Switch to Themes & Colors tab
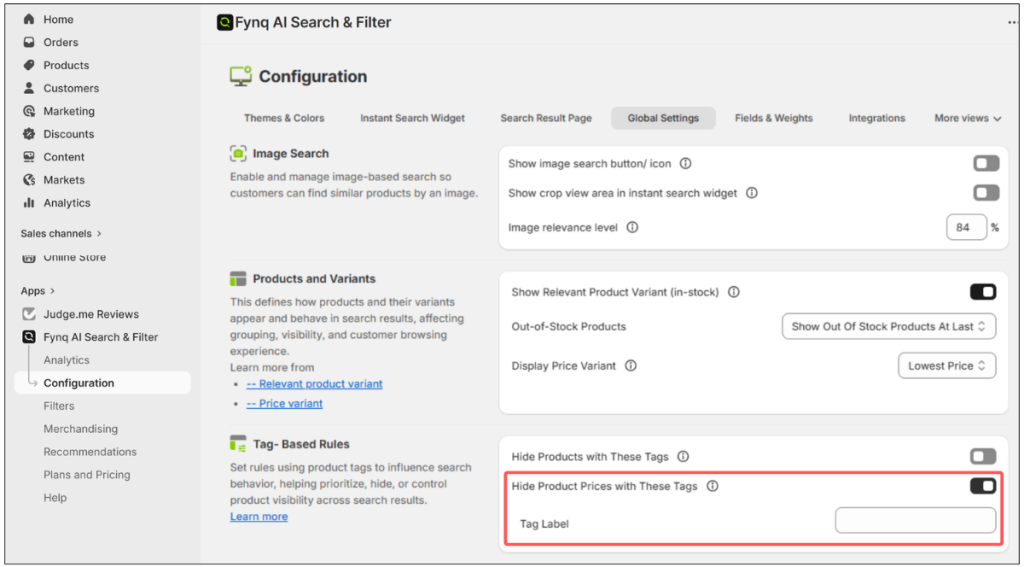Screen dimensions: 1024x567 tap(284, 118)
